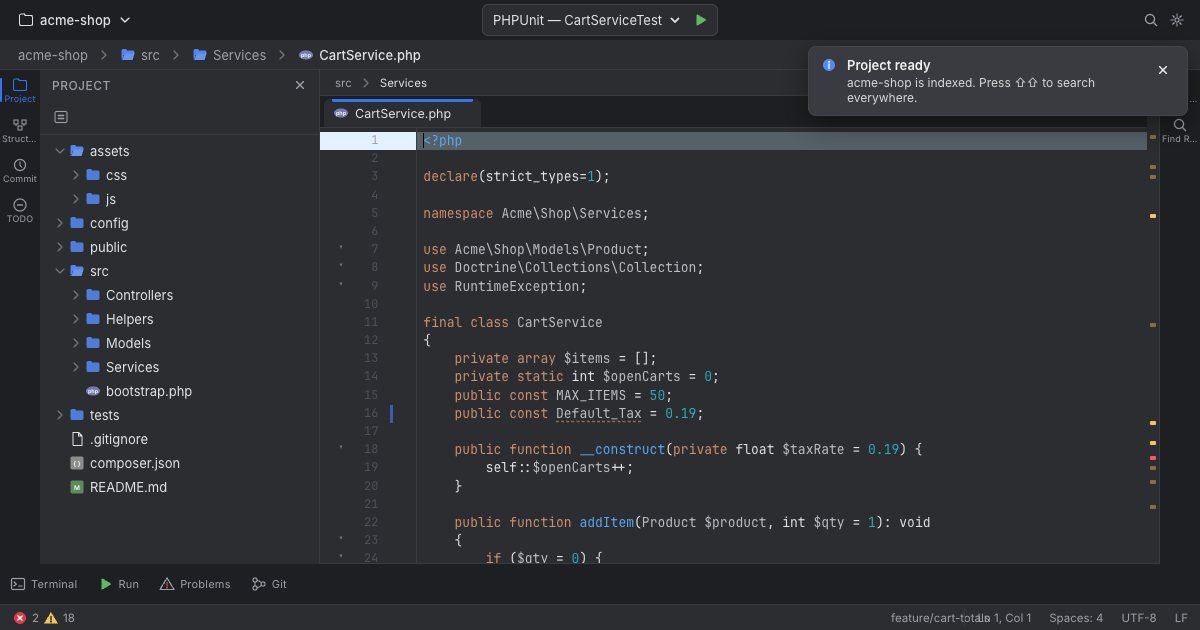1200x630 pixels.
Task: Switch to CartService.php editor tab
Action: click(x=402, y=113)
